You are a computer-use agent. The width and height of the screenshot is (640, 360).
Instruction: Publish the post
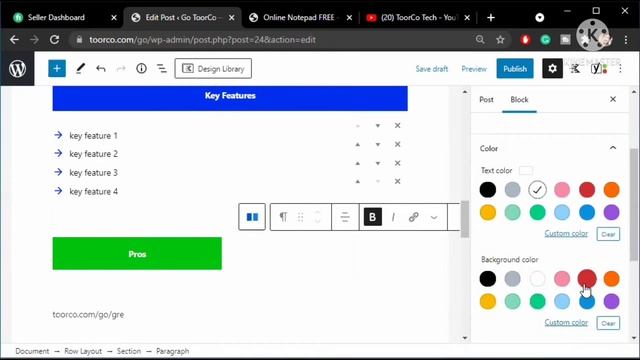[x=515, y=69]
